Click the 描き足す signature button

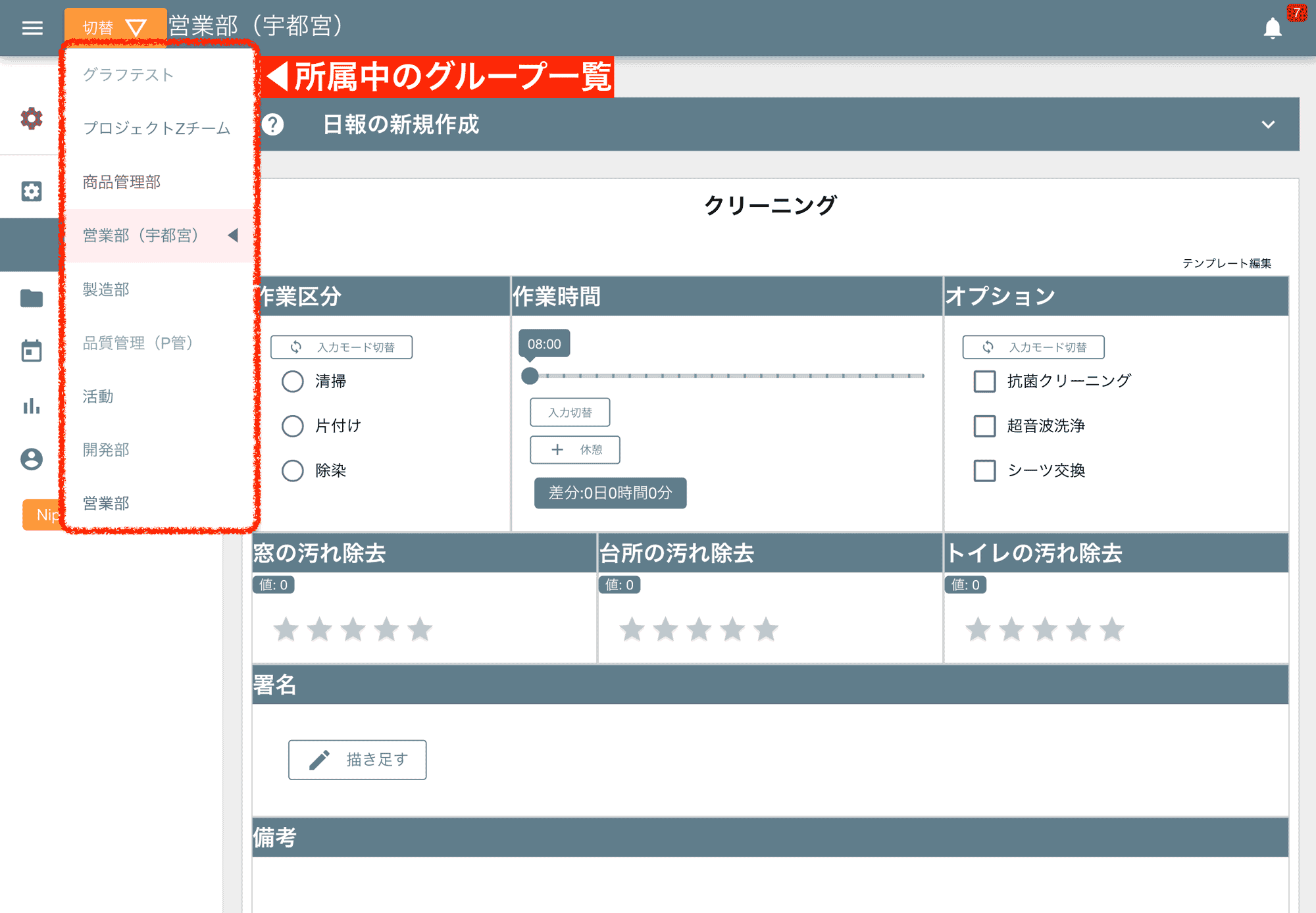coord(357,759)
